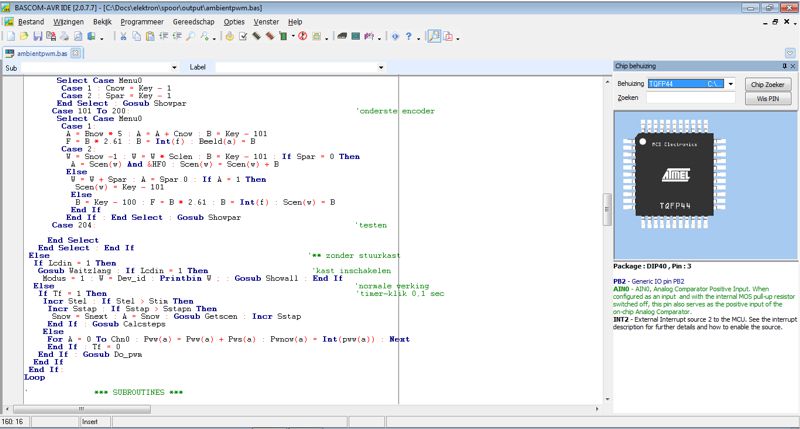Viewport: 800px width, 429px height.
Task: Open Replace with the toolbar icon
Action: [x=205, y=36]
